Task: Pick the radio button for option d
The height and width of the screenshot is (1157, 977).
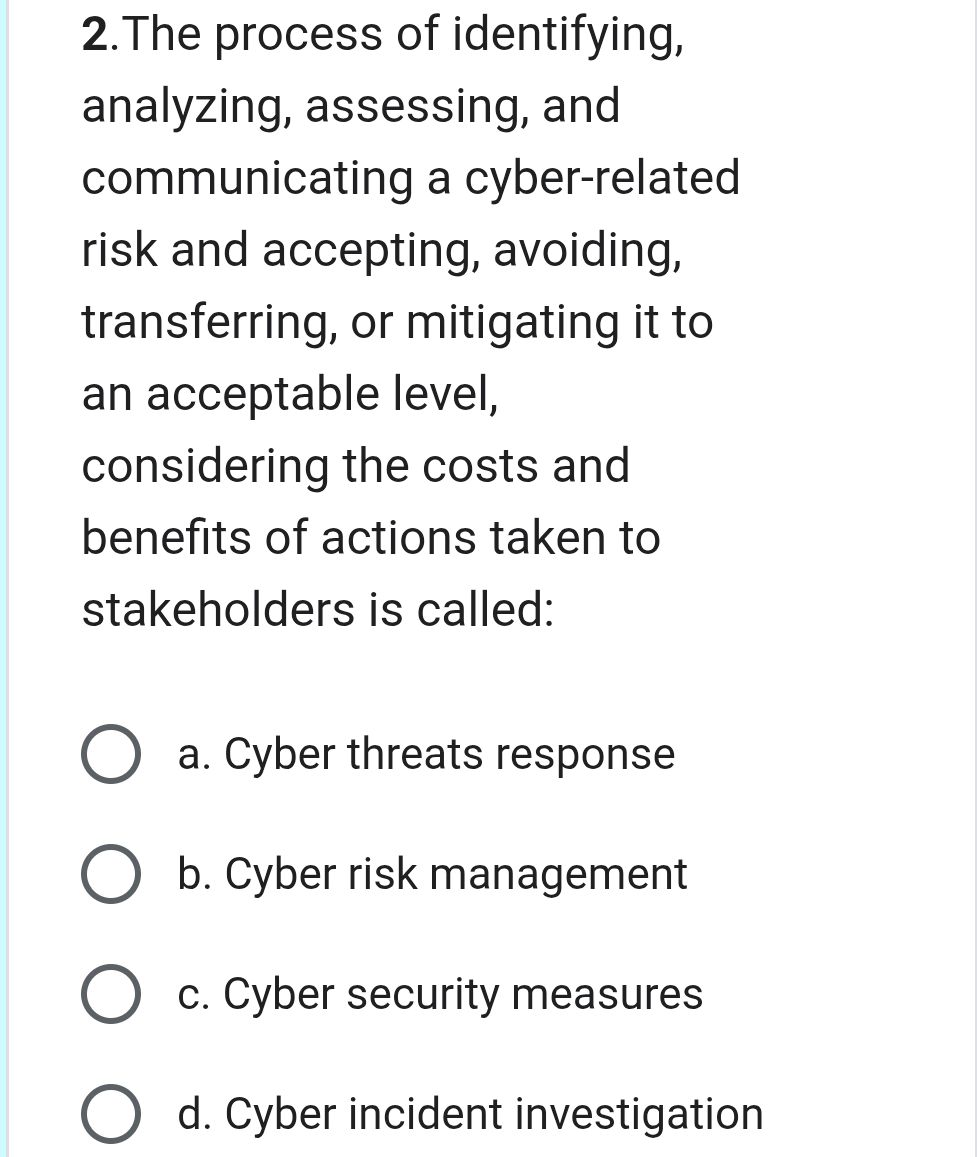Action: [x=109, y=1116]
